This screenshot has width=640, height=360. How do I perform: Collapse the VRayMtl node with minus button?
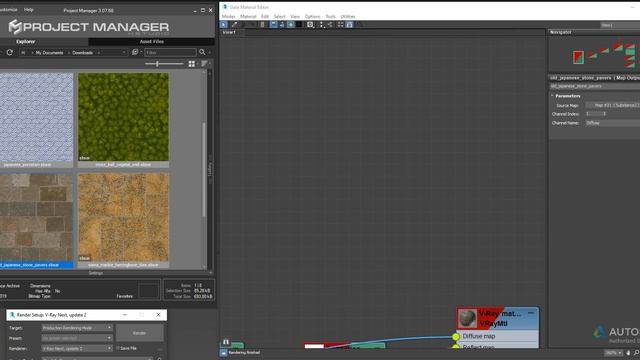pos(531,313)
